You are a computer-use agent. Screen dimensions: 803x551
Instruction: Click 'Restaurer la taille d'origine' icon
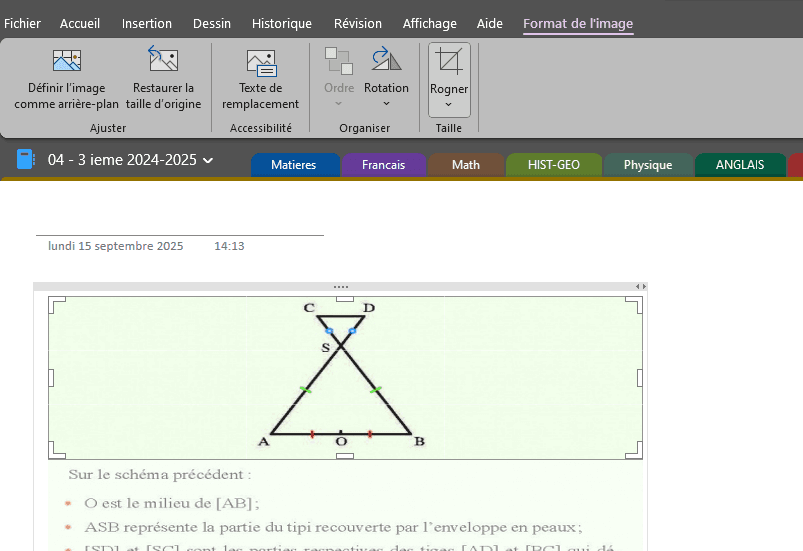click(163, 62)
